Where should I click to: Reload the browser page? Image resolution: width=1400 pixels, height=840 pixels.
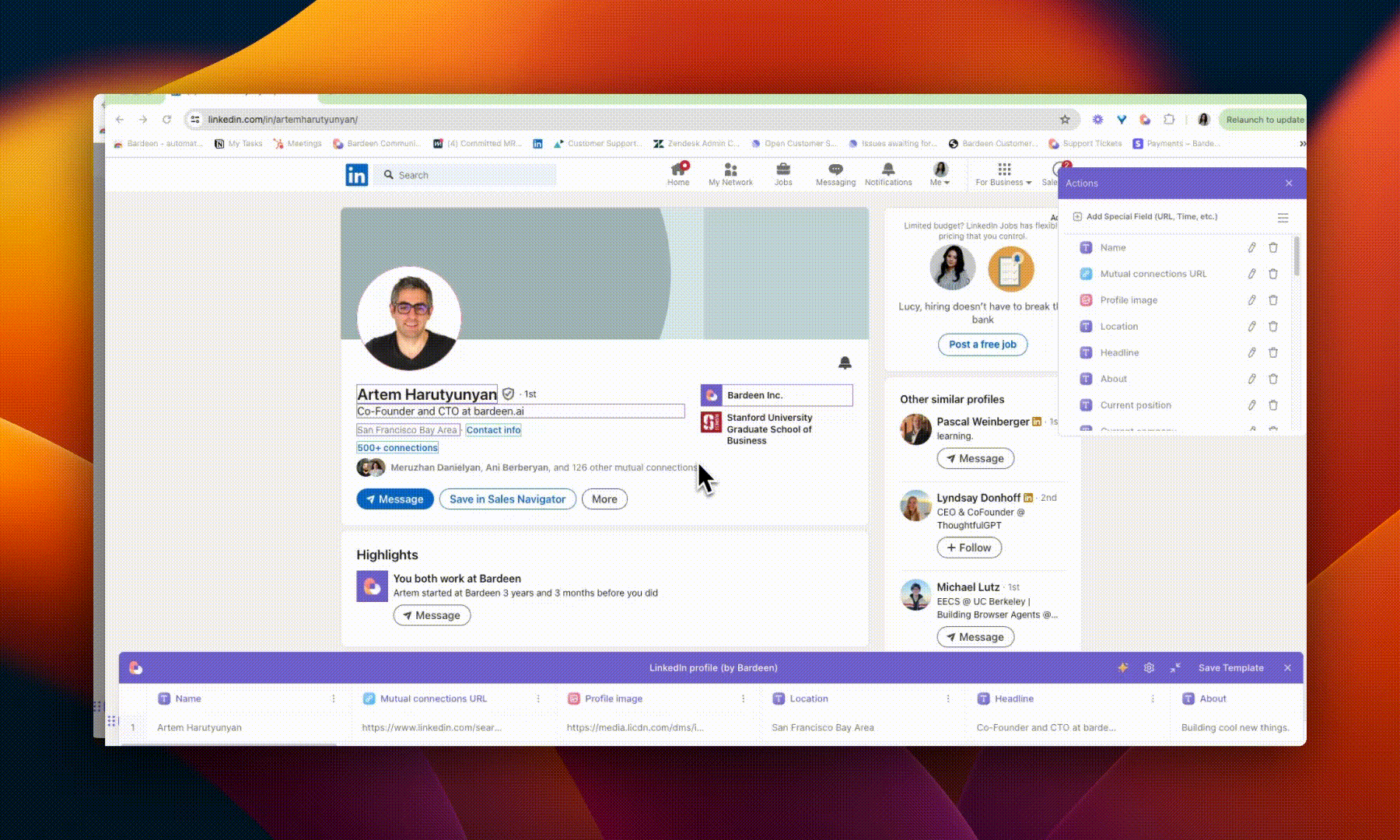tap(166, 119)
